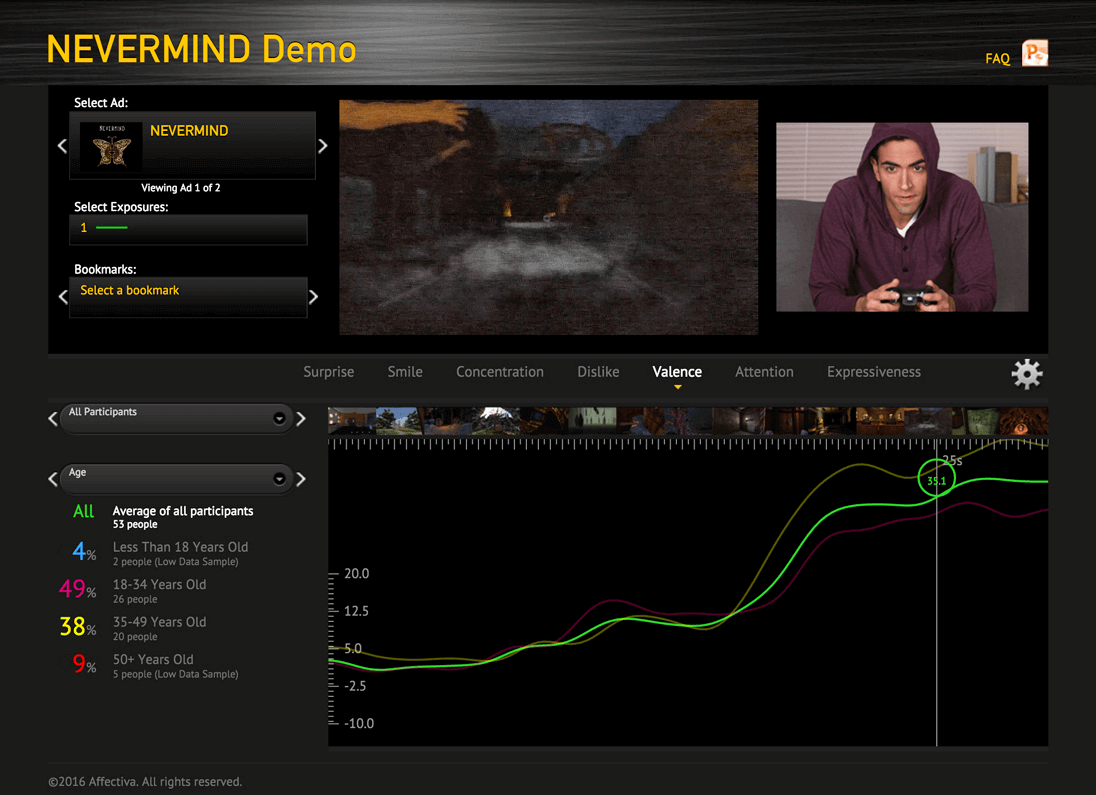Image resolution: width=1096 pixels, height=795 pixels.
Task: Click the 25s time label
Action: pos(952,461)
